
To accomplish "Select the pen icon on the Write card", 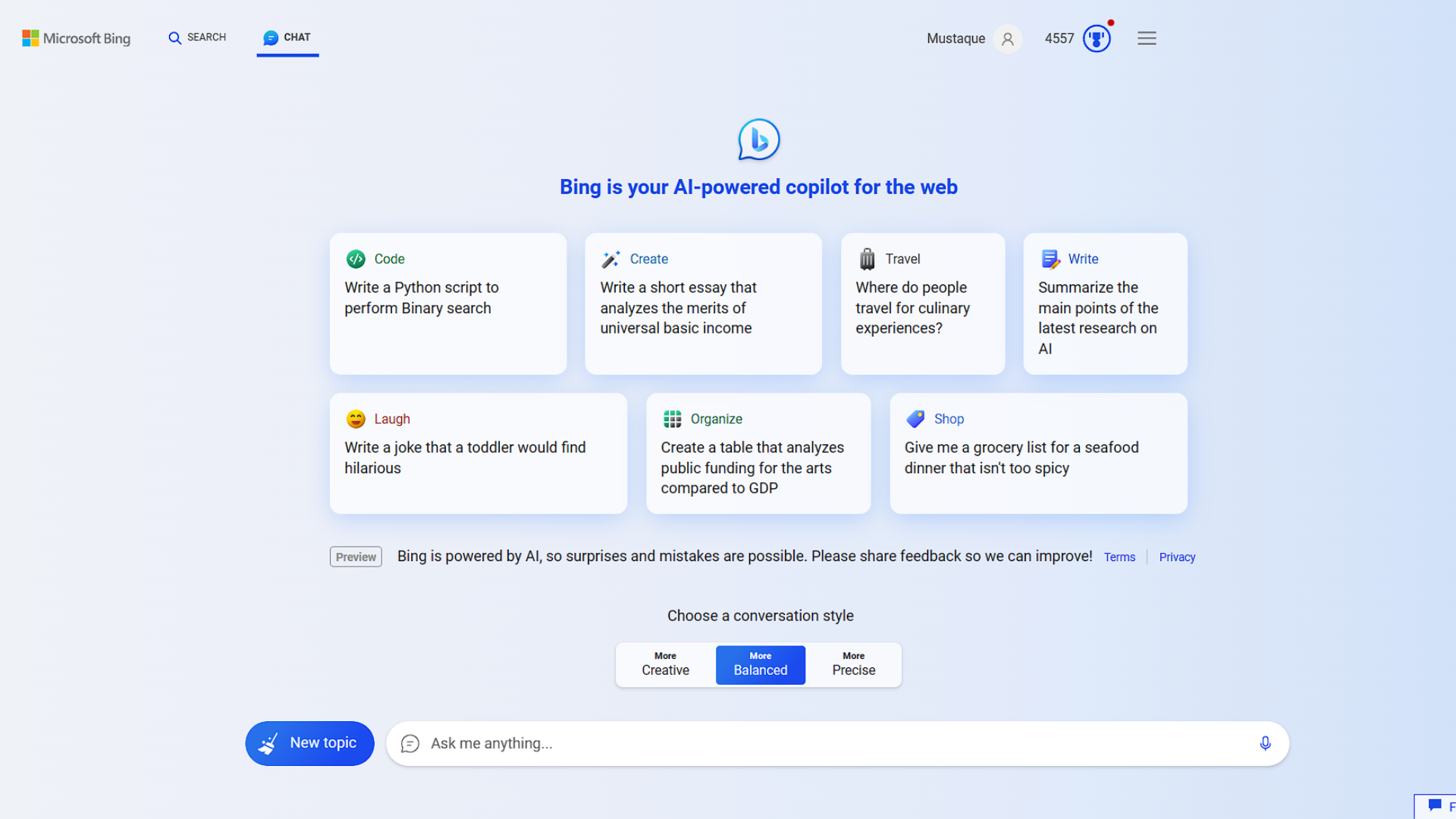I will tap(1050, 259).
